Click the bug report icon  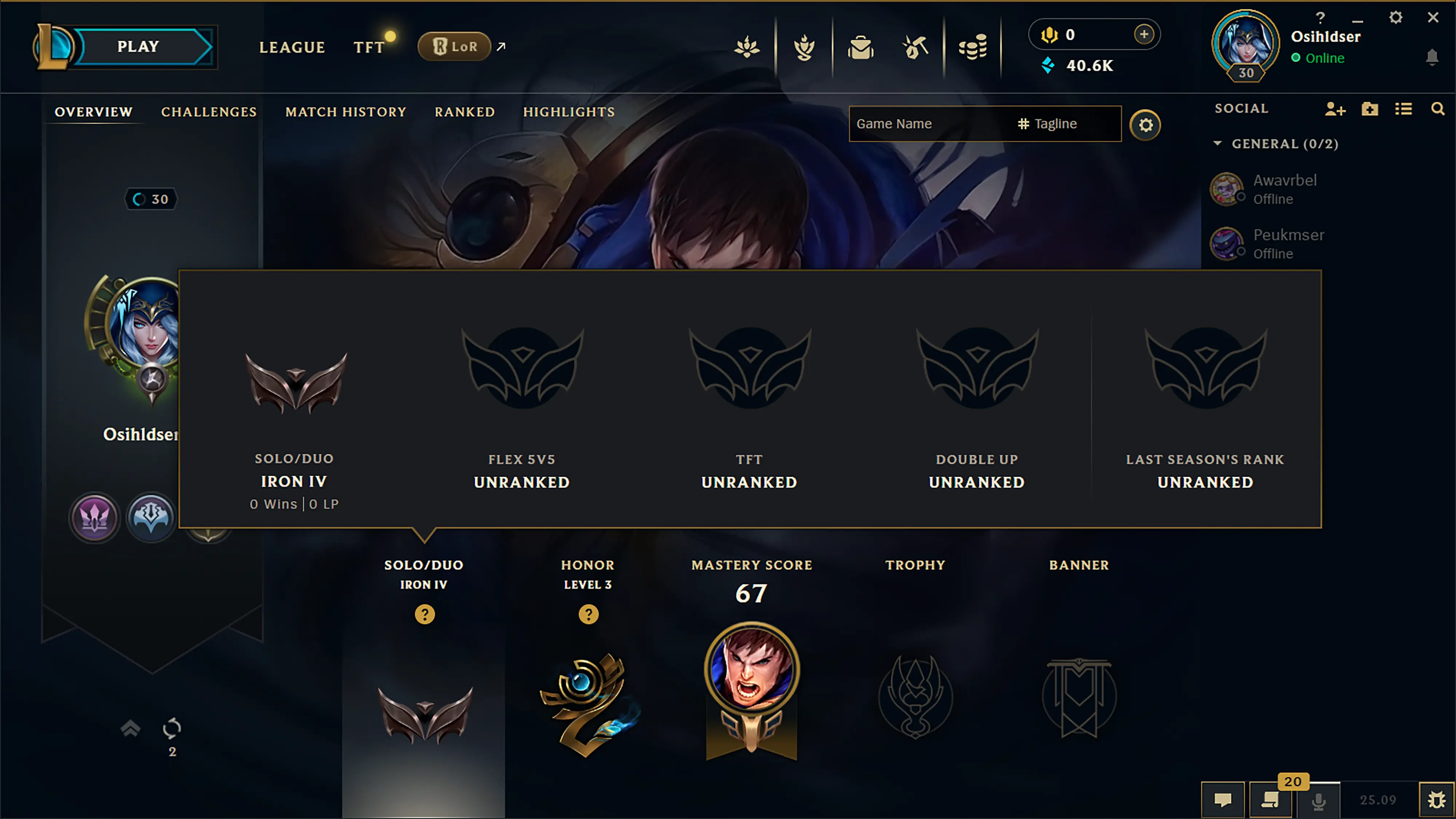1436,800
